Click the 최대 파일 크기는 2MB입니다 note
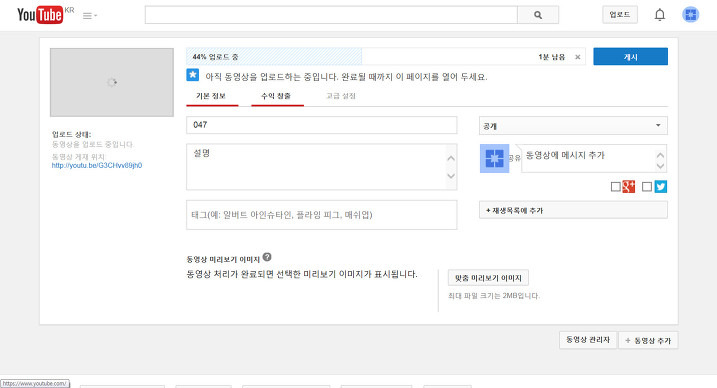Screen dimensions: 717x388 (x=494, y=296)
